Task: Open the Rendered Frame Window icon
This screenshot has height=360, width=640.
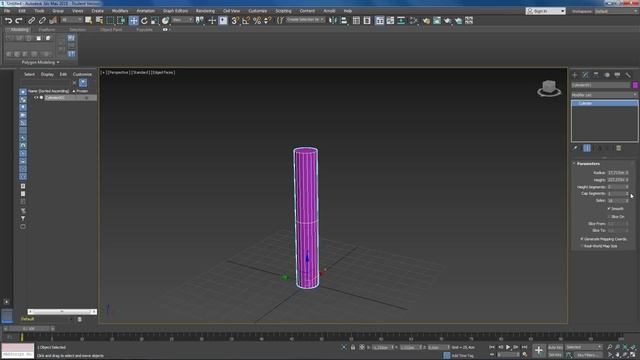Action: pos(437,20)
